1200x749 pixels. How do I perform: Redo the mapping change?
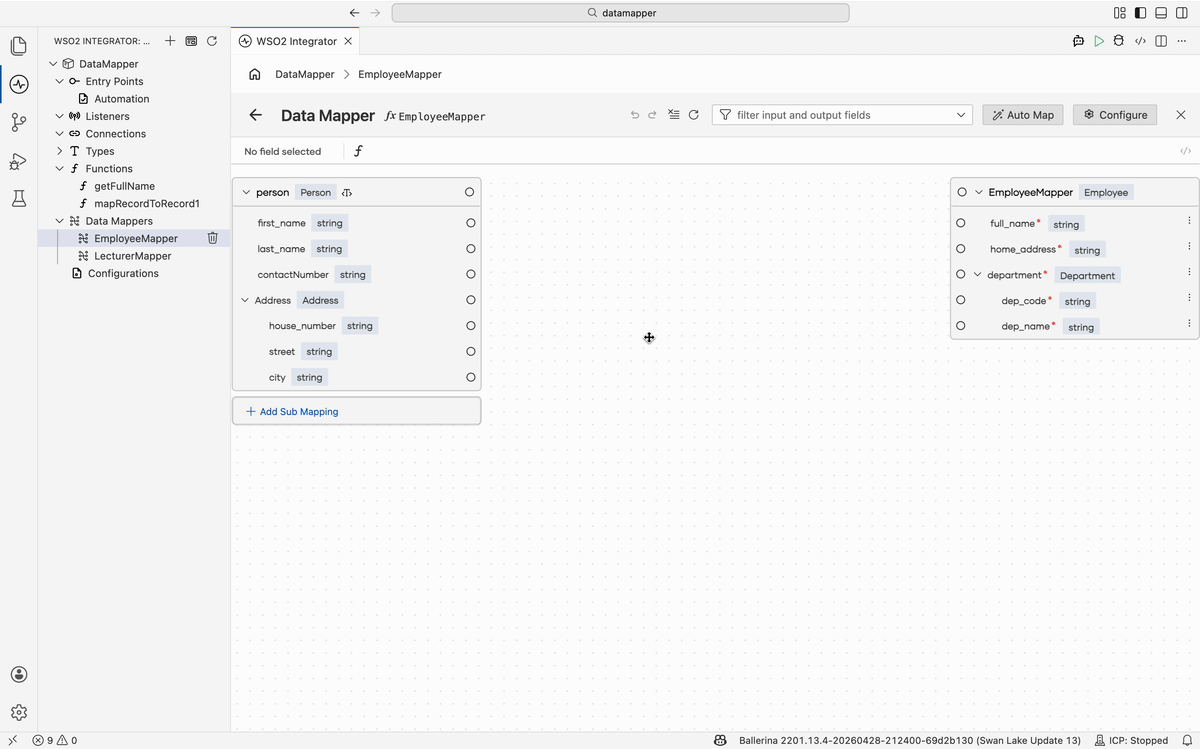coord(652,115)
